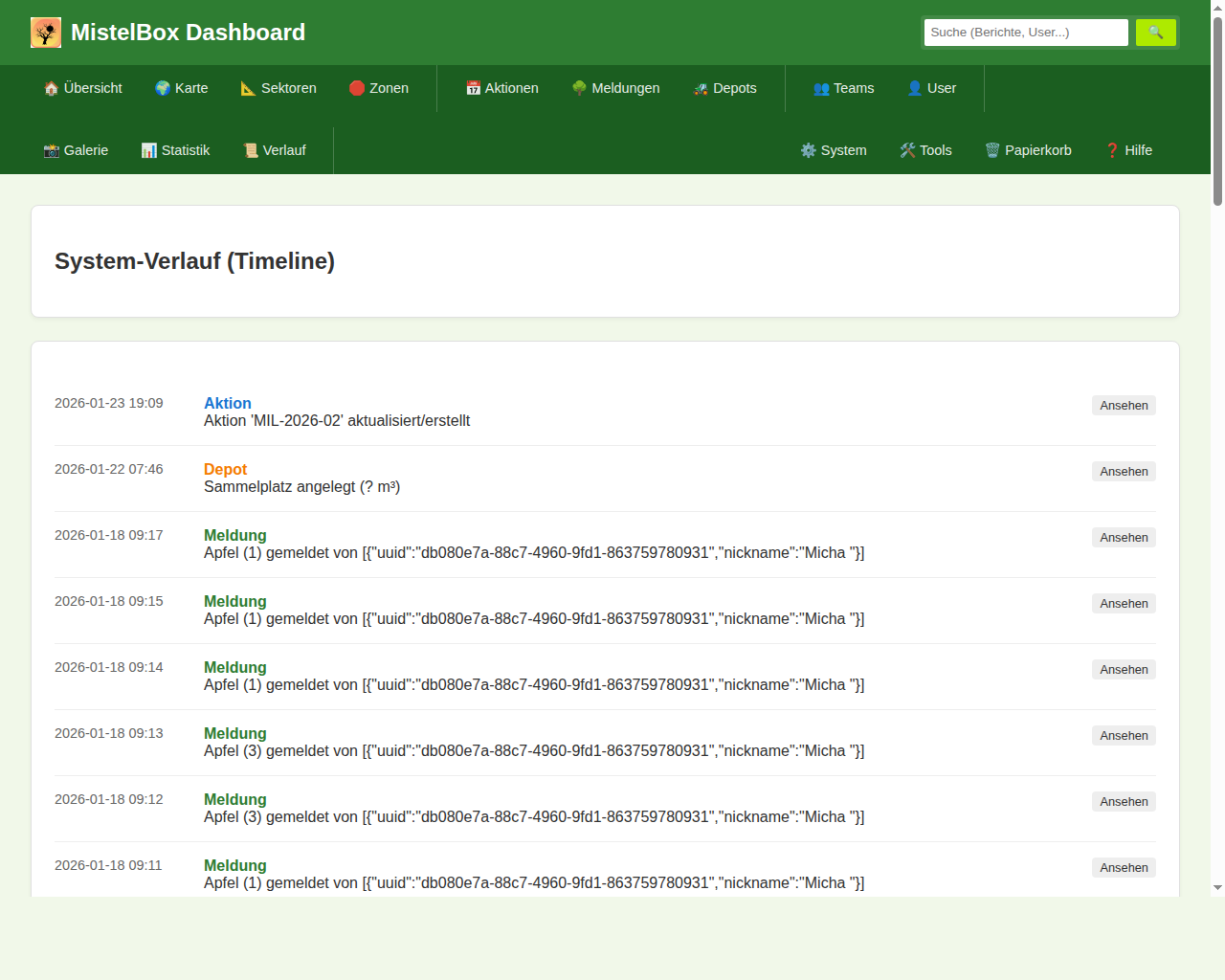Select the red Zonen circle icon
Viewport: 1225px width, 980px height.
[357, 88]
